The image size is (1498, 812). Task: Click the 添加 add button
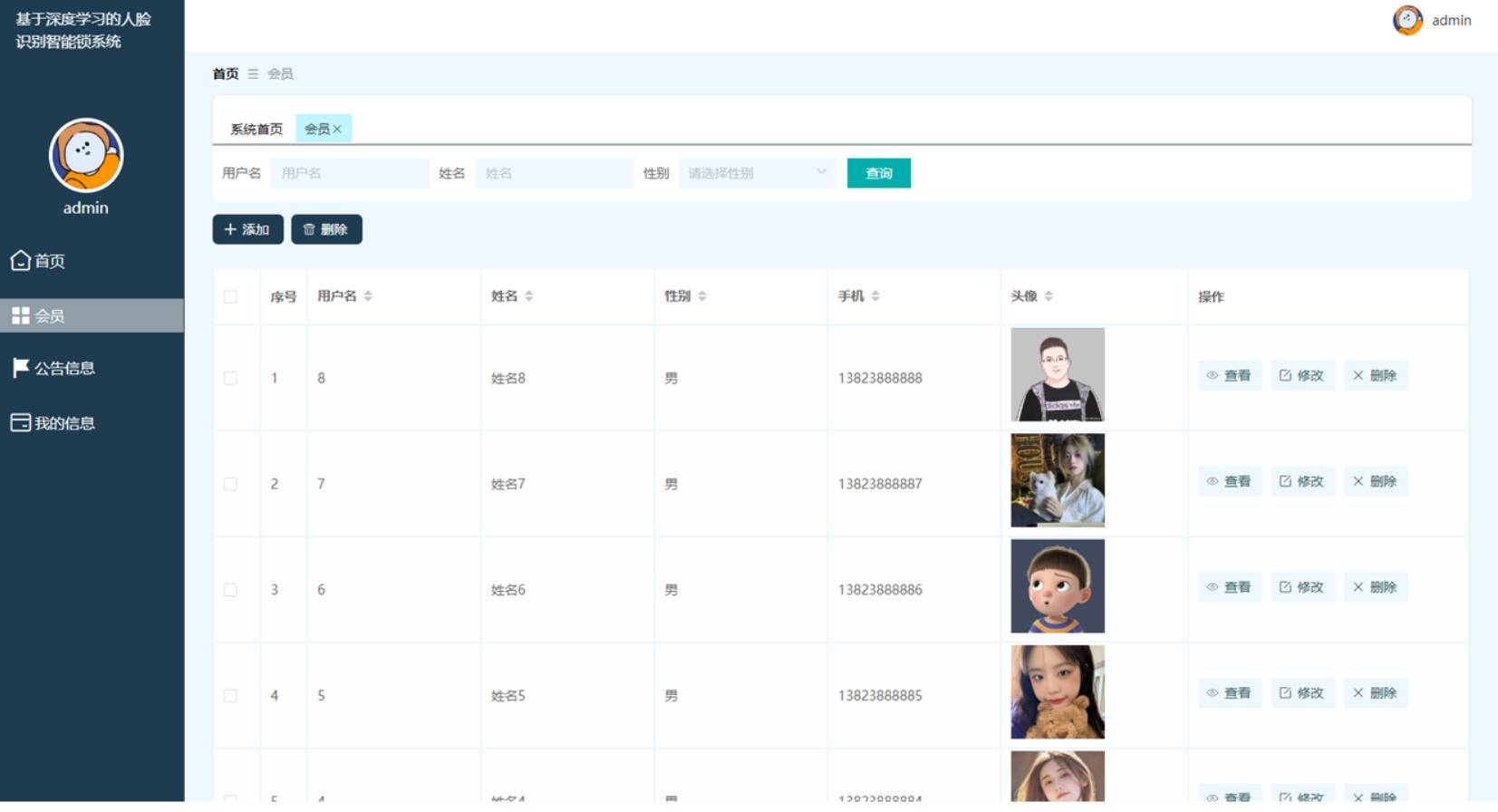click(247, 229)
